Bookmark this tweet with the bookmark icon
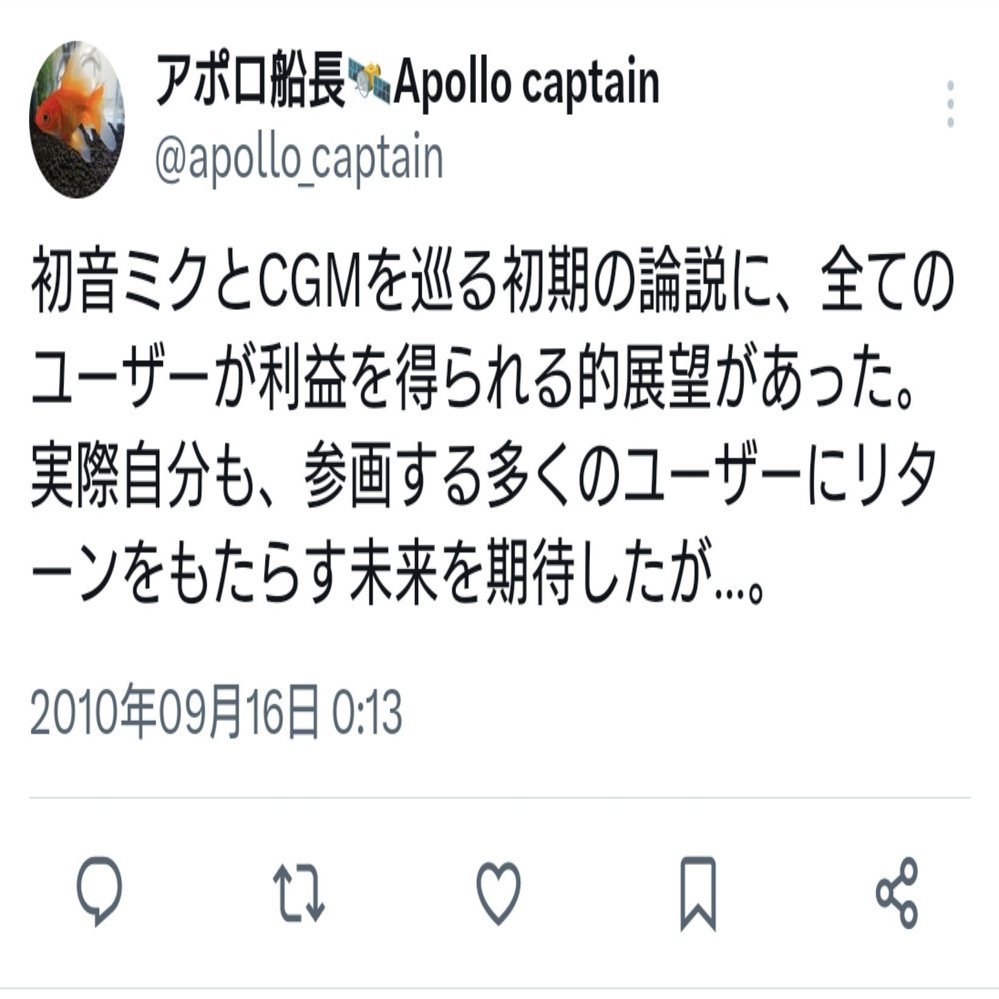The height and width of the screenshot is (999, 999). pyautogui.click(x=698, y=893)
